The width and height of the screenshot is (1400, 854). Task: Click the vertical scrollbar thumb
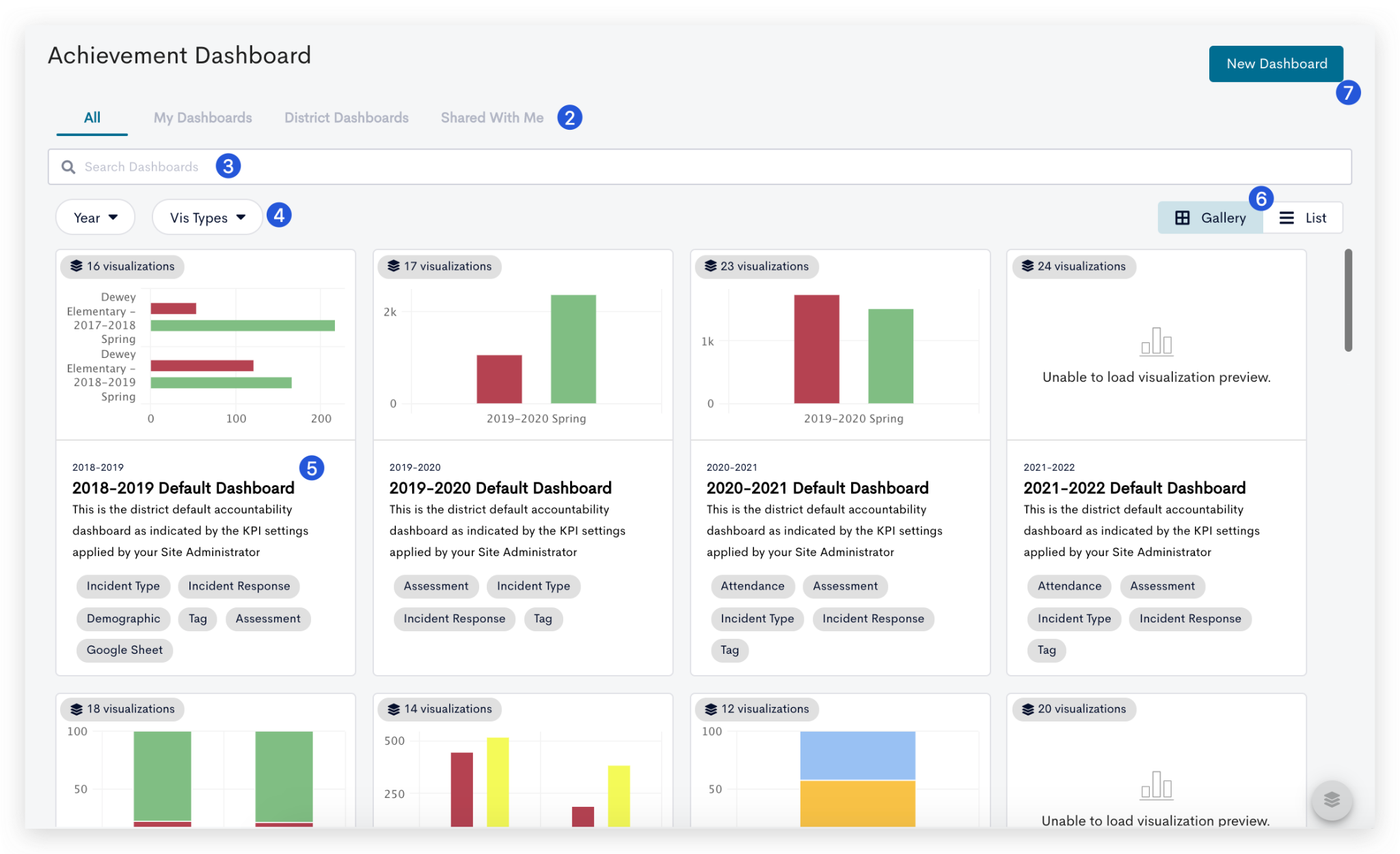coord(1348,300)
